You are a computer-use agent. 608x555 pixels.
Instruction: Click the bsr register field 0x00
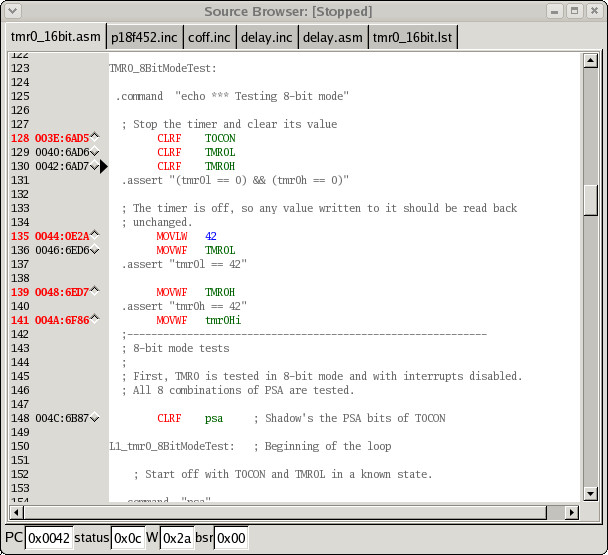click(x=231, y=538)
